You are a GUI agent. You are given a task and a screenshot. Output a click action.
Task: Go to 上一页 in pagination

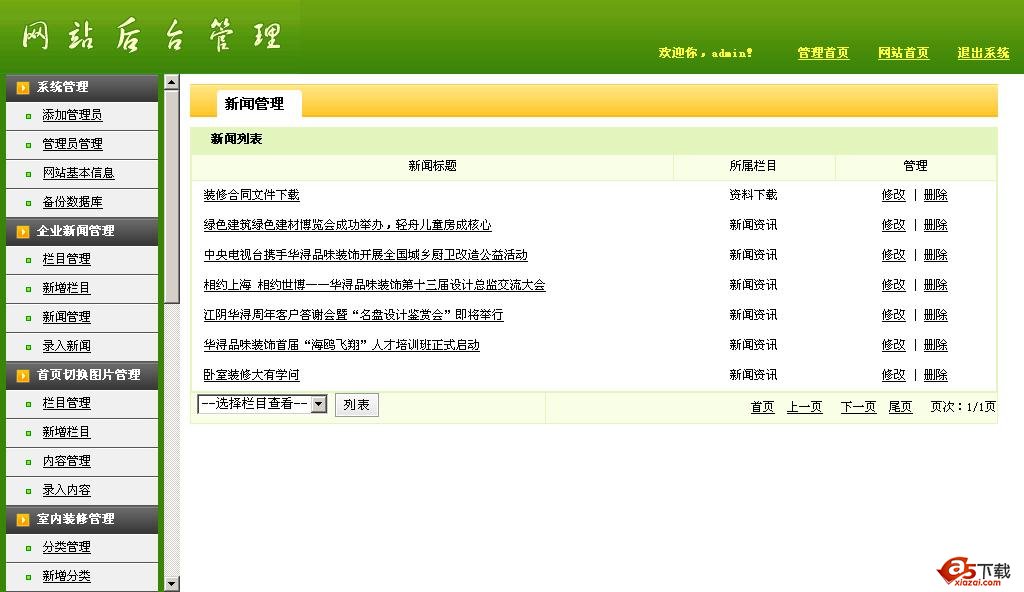[804, 407]
